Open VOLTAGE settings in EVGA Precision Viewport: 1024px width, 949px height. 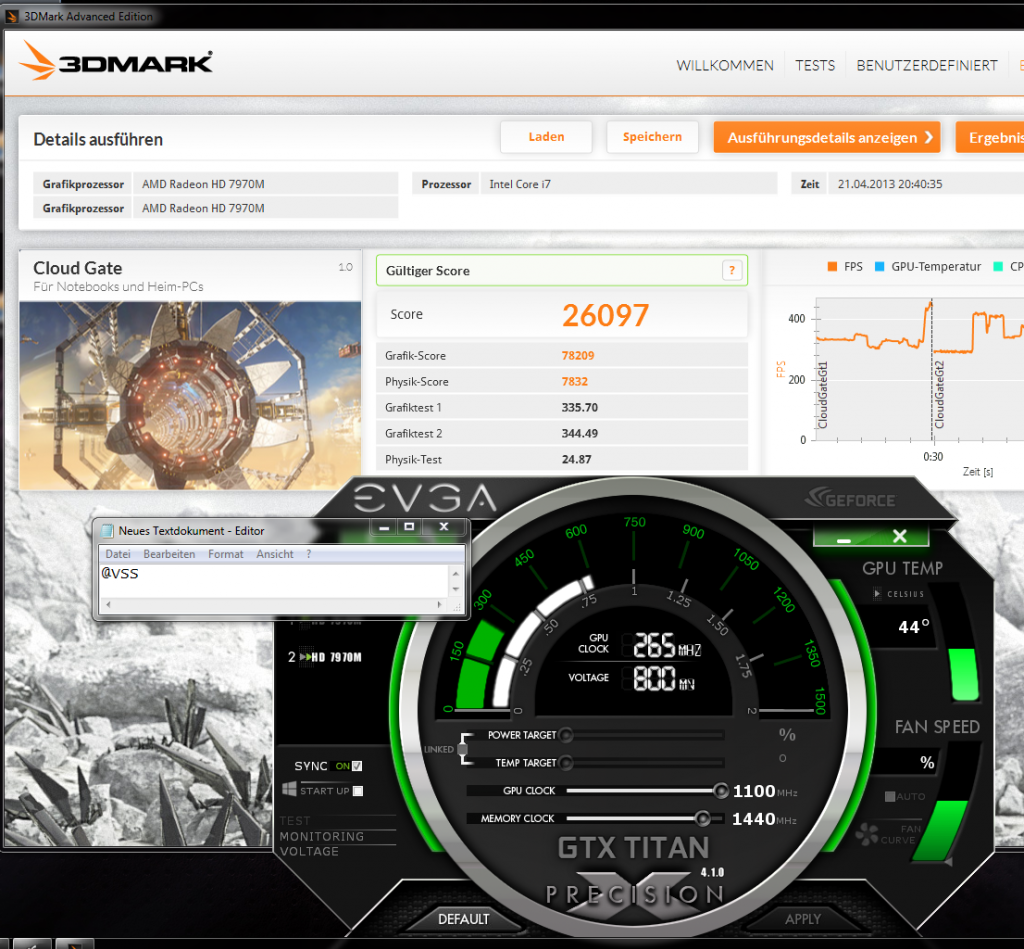[x=310, y=851]
